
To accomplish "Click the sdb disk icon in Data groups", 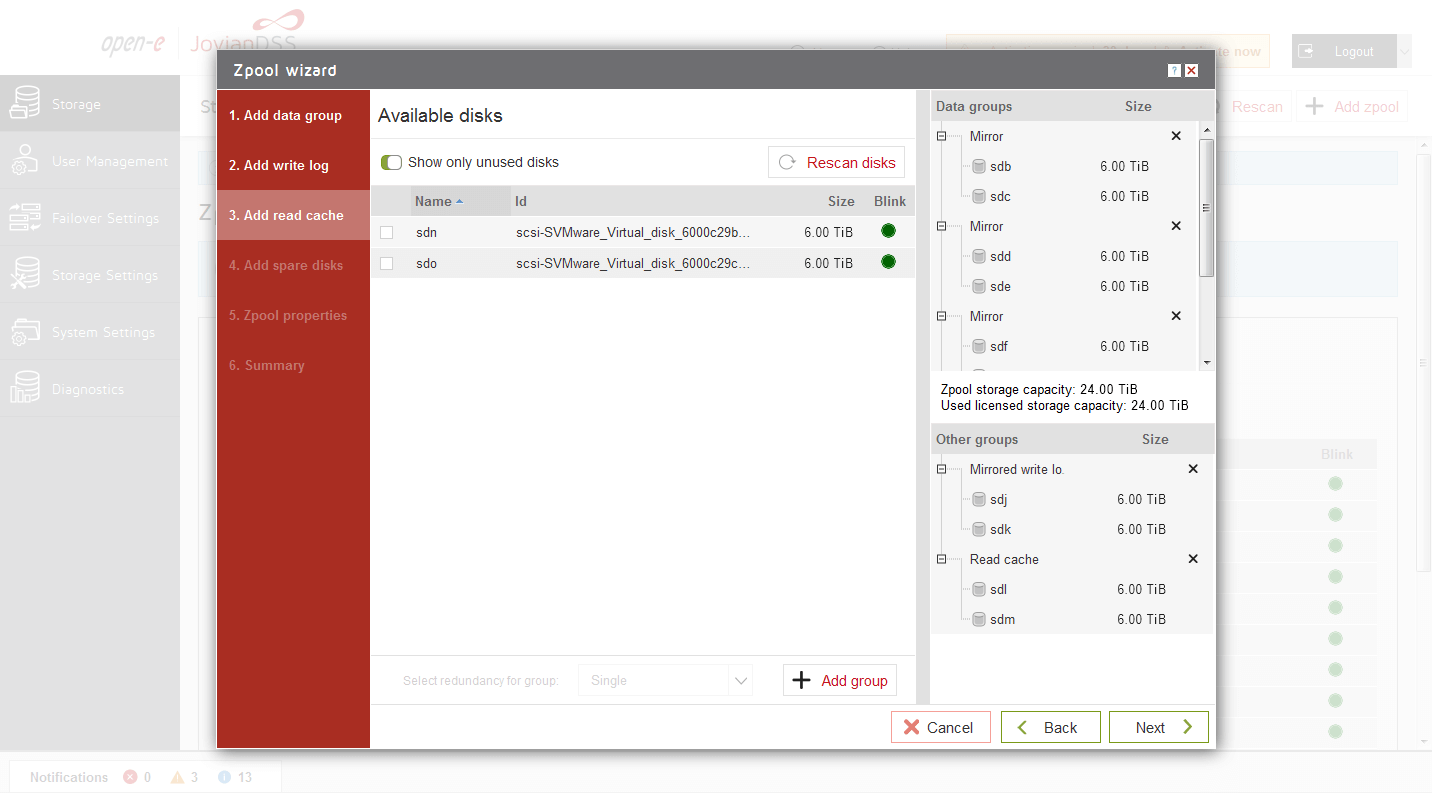I will coord(979,166).
